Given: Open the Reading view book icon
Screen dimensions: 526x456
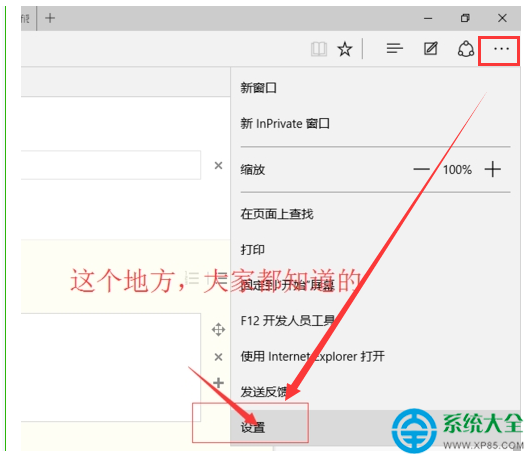Looking at the screenshot, I should click(x=318, y=49).
